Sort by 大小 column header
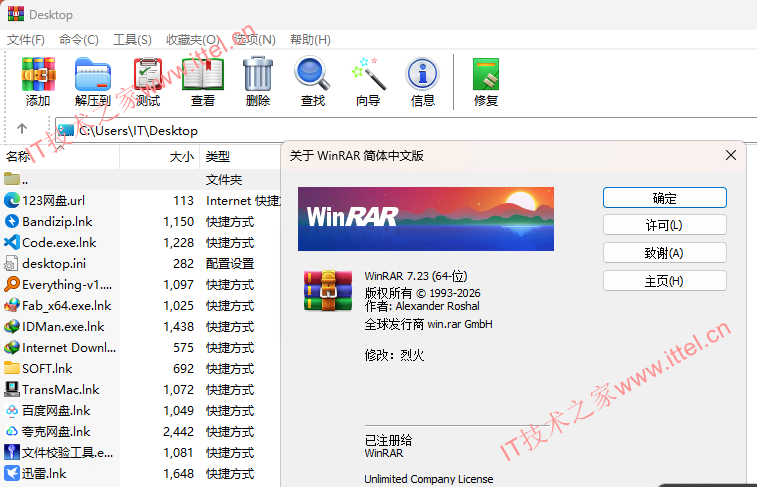 coord(160,156)
